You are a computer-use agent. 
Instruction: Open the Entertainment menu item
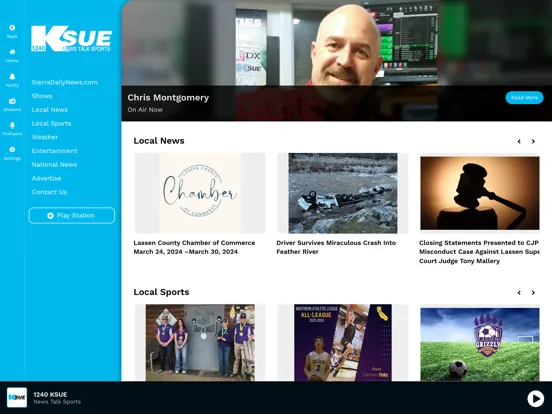[54, 151]
